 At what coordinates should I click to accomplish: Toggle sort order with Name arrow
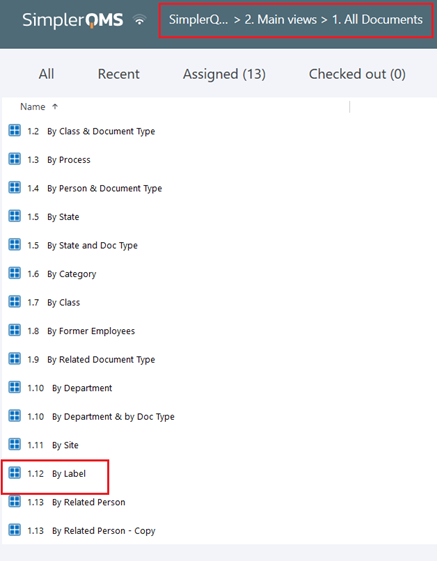click(x=55, y=106)
